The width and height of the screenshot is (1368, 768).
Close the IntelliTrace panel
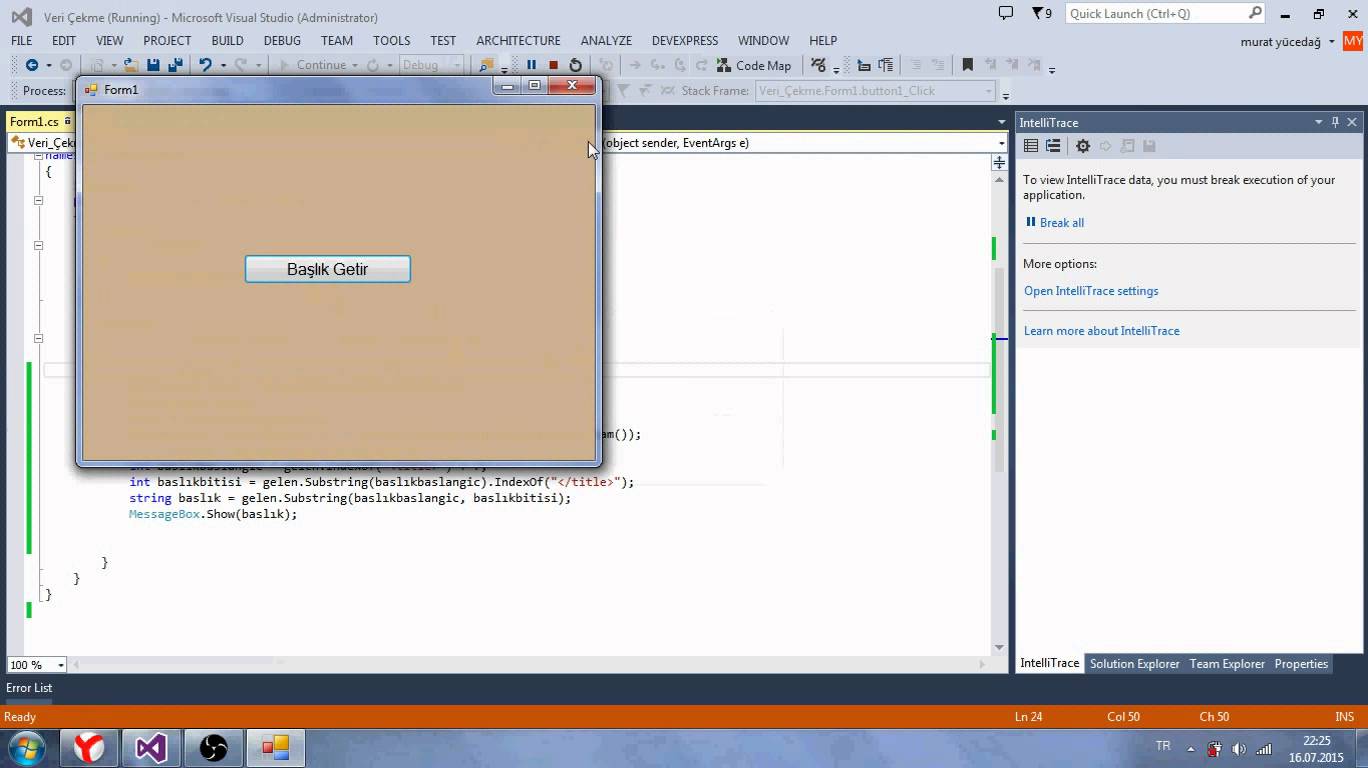(1352, 122)
